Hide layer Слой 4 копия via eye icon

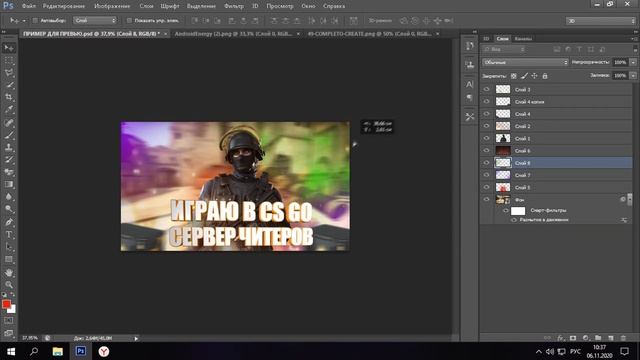(486, 101)
